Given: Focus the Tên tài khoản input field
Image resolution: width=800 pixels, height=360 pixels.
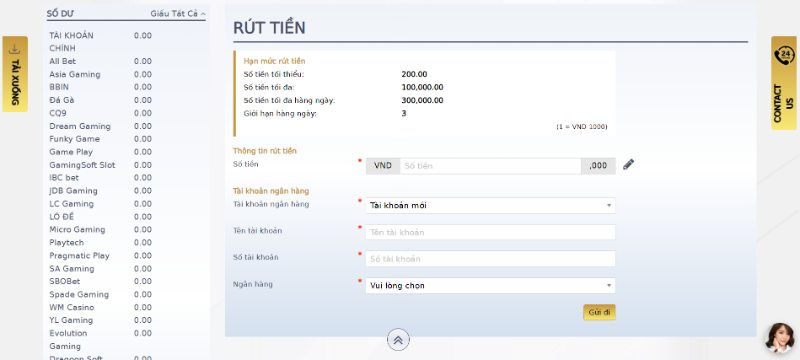Looking at the screenshot, I should point(490,232).
